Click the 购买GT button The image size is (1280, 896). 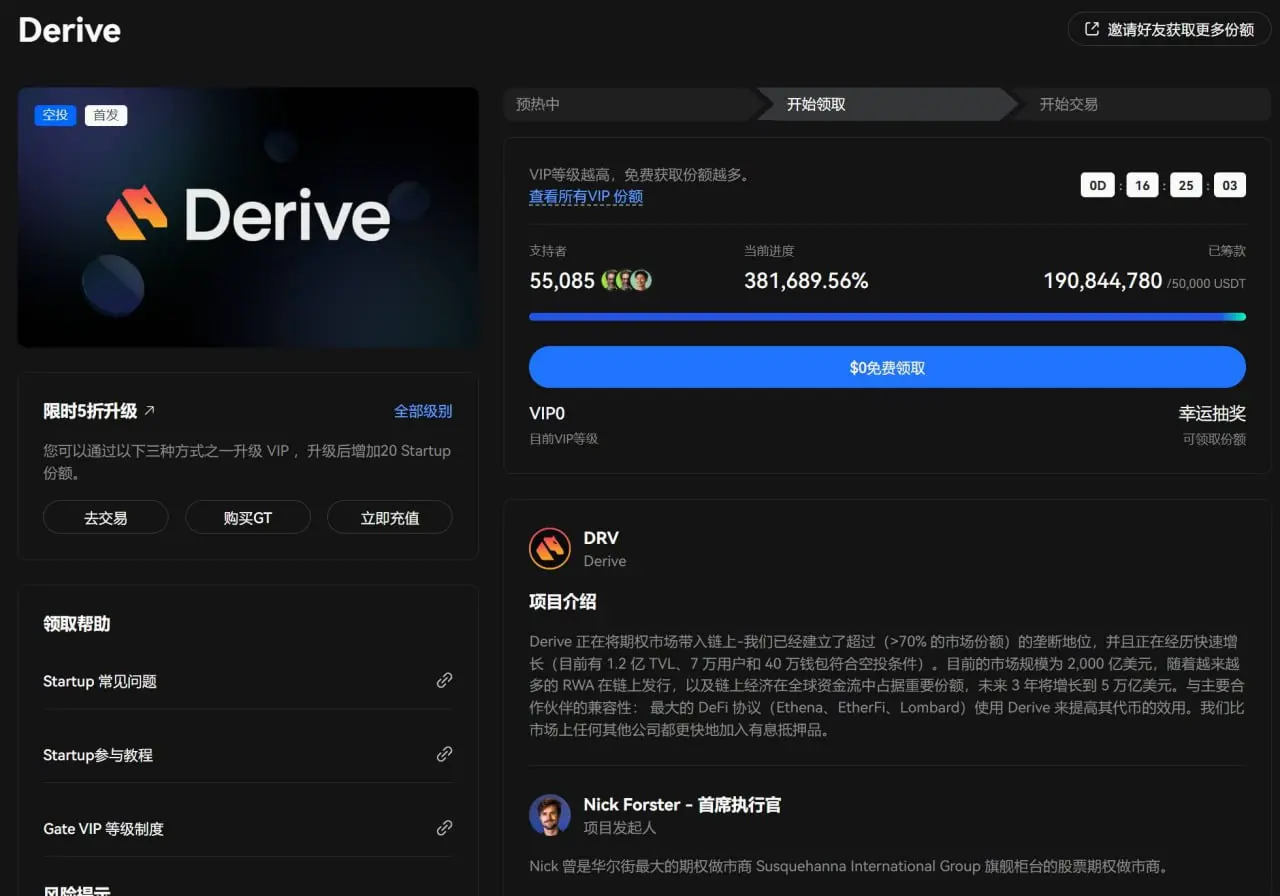(248, 517)
